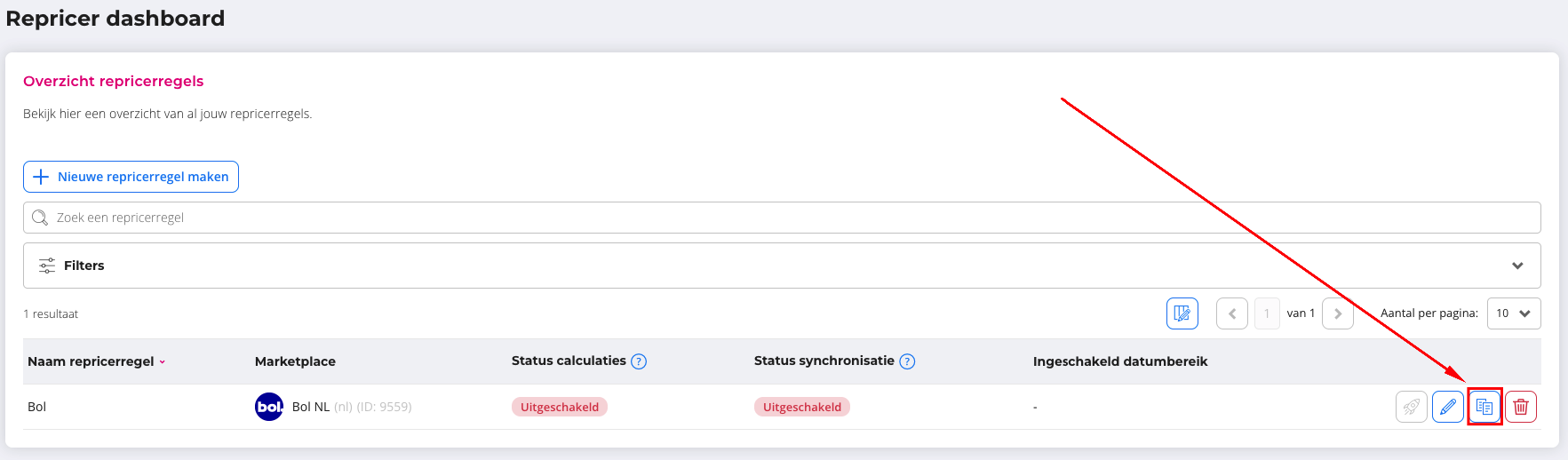Image resolution: width=1568 pixels, height=460 pixels.
Task: Click the bulk edit icon above table
Action: [x=1182, y=313]
